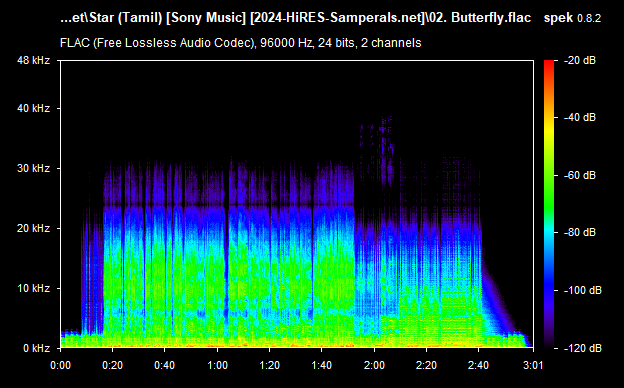The image size is (624, 388).
Task: Click the 2:00 time axis marker
Action: (374, 365)
